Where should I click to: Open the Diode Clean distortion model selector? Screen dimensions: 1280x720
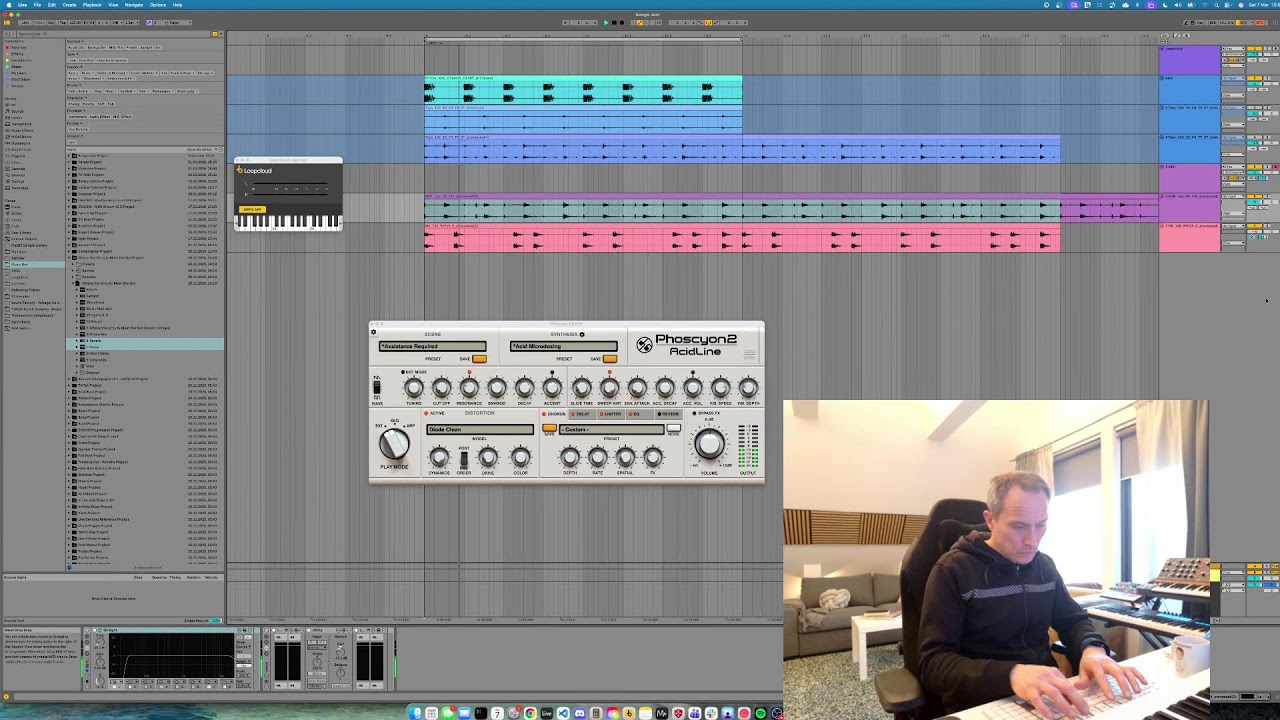(x=479, y=430)
